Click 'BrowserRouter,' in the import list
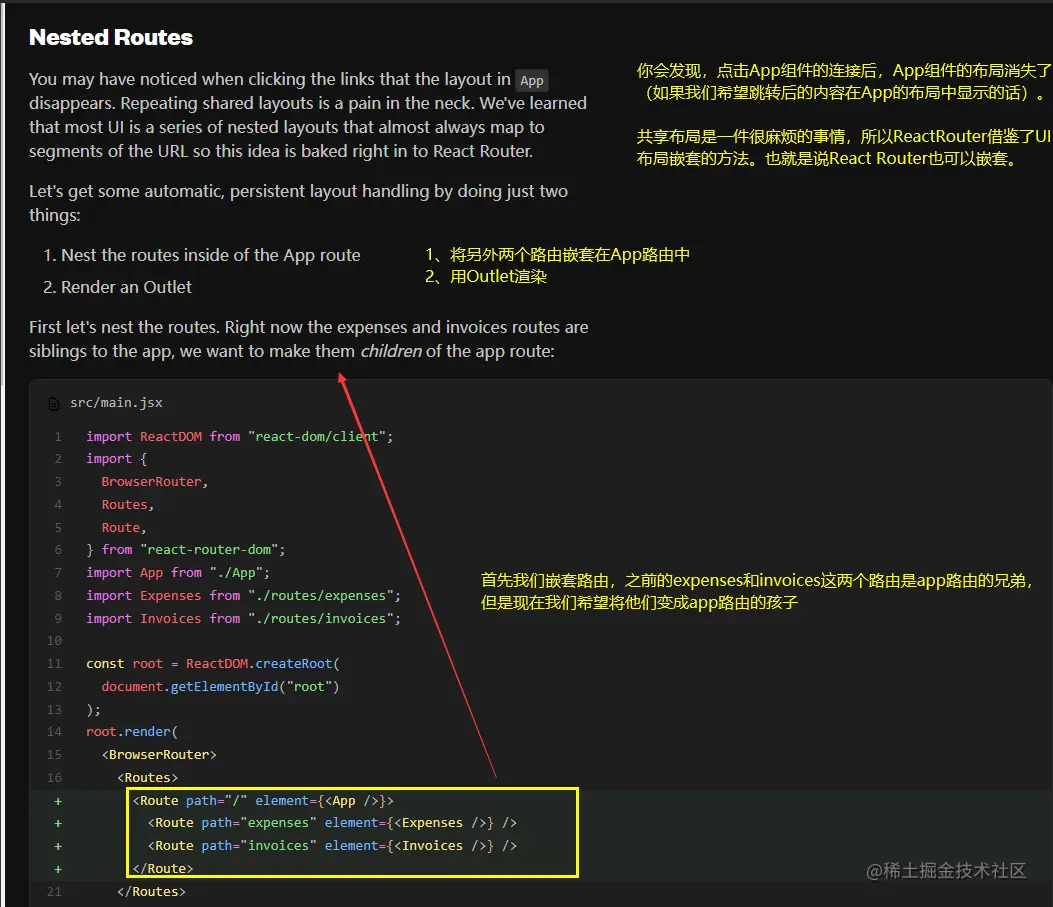 [x=154, y=481]
